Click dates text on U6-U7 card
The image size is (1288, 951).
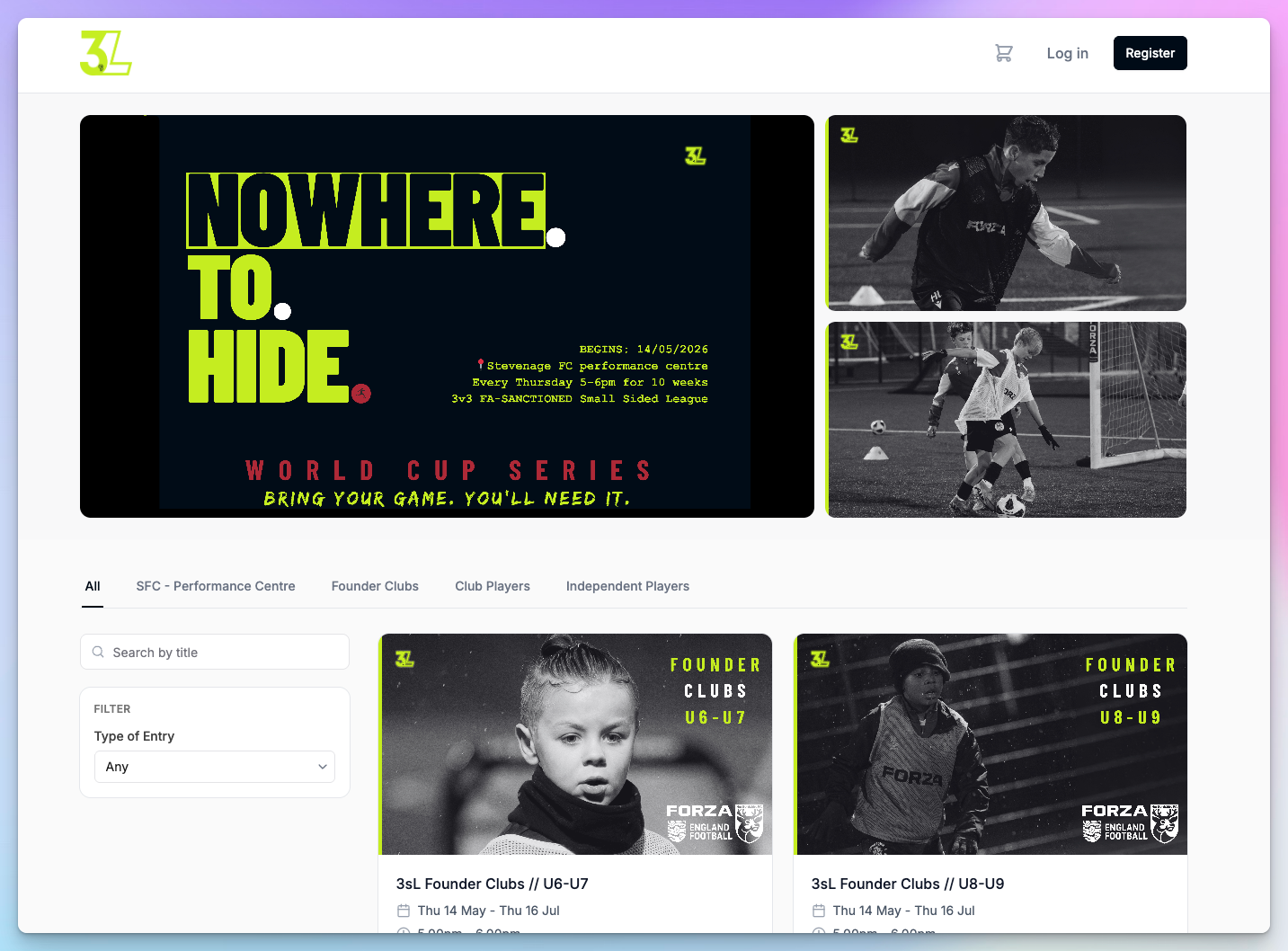tap(489, 911)
